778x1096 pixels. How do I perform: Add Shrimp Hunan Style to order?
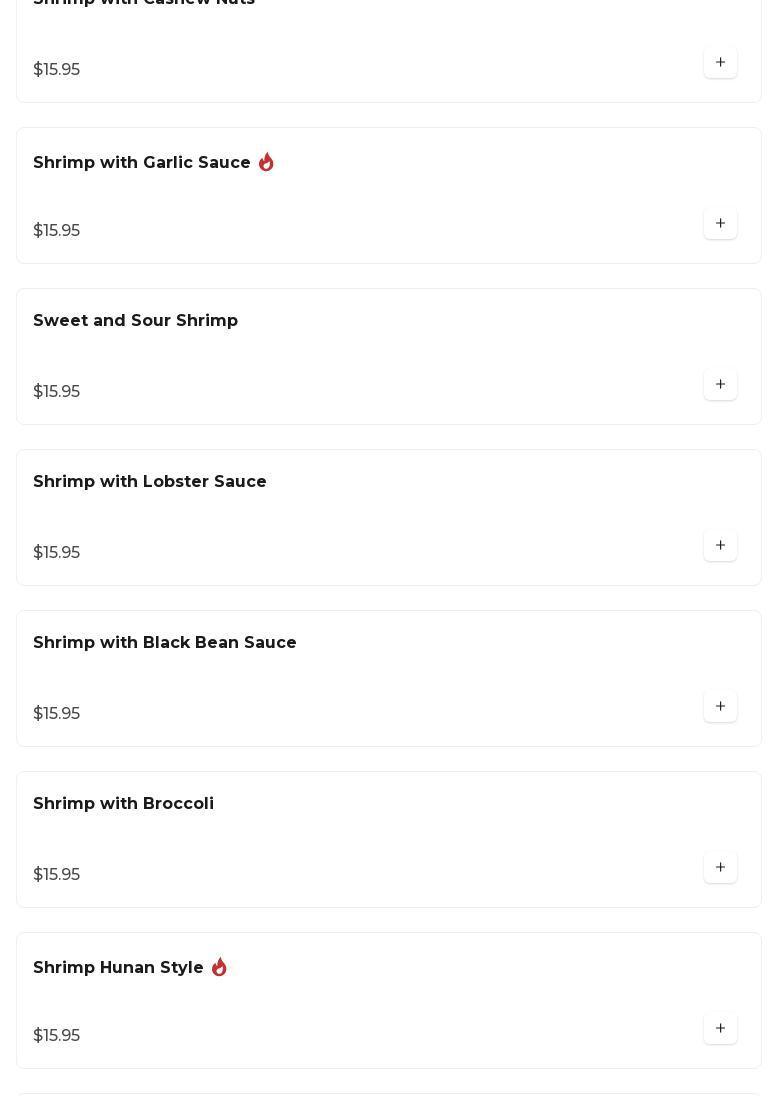(720, 1029)
